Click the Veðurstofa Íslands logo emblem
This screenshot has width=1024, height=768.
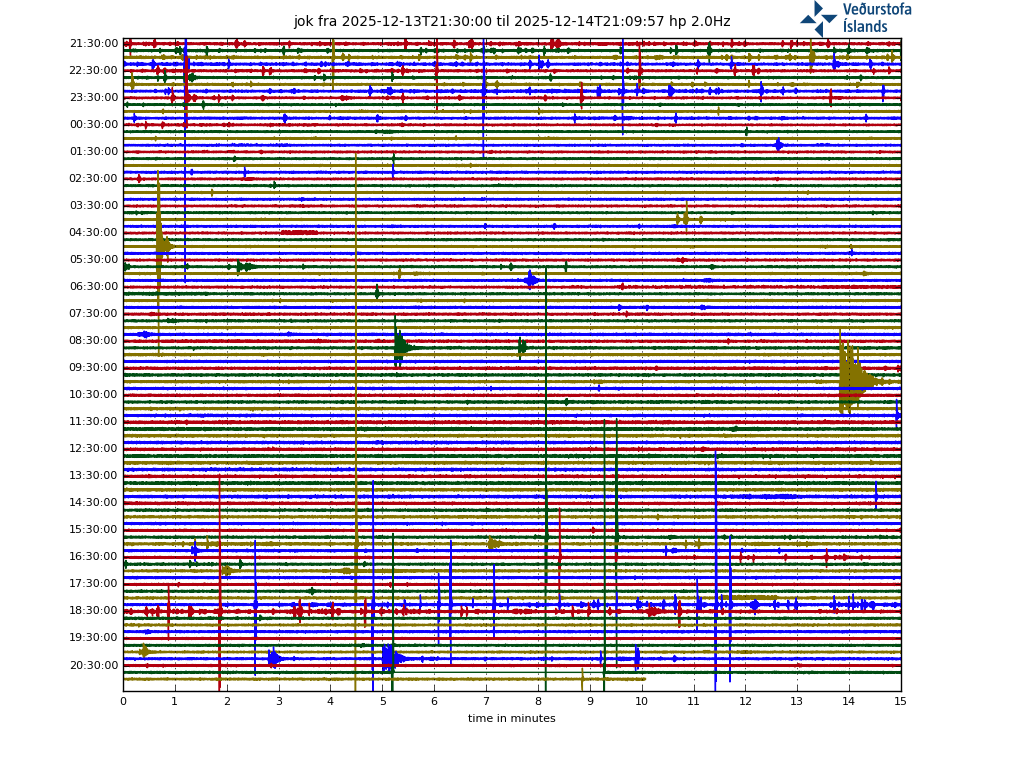coord(818,18)
